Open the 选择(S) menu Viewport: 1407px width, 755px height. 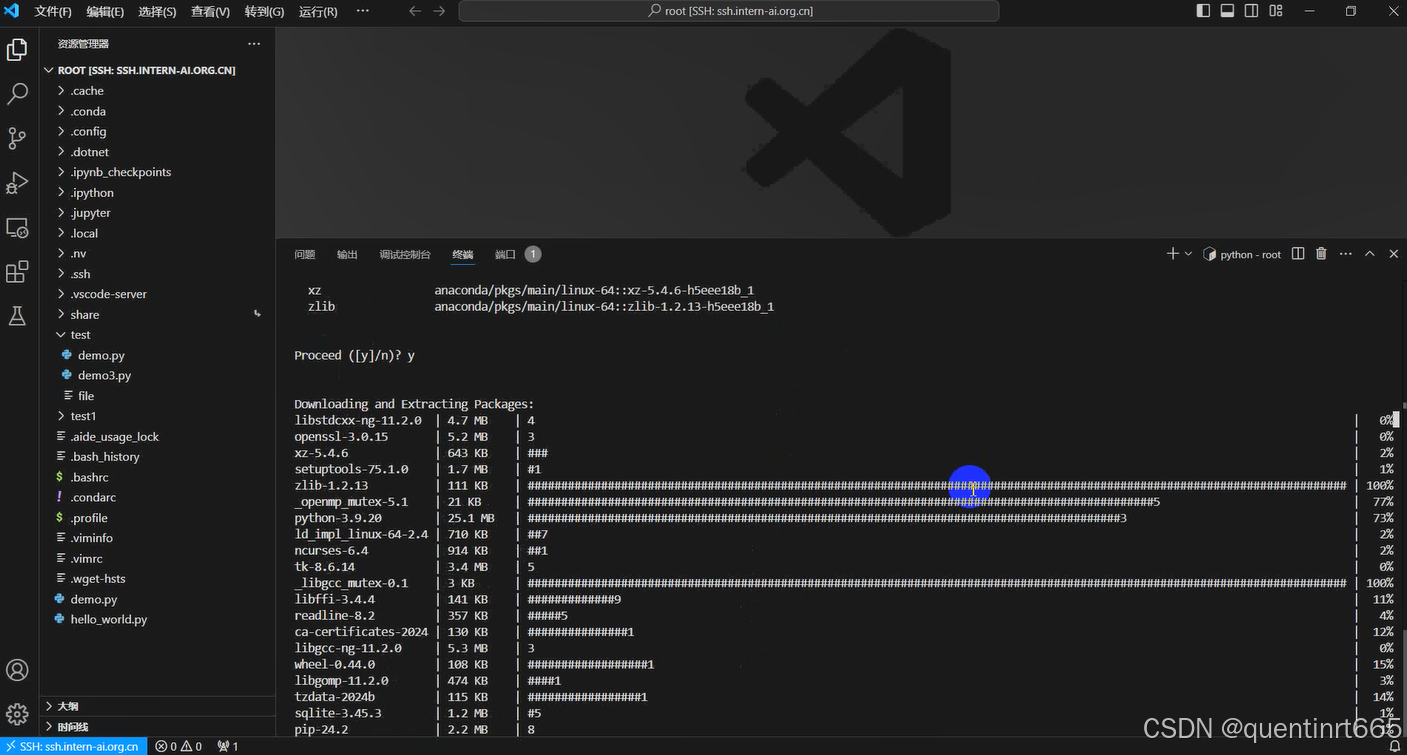pyautogui.click(x=157, y=11)
